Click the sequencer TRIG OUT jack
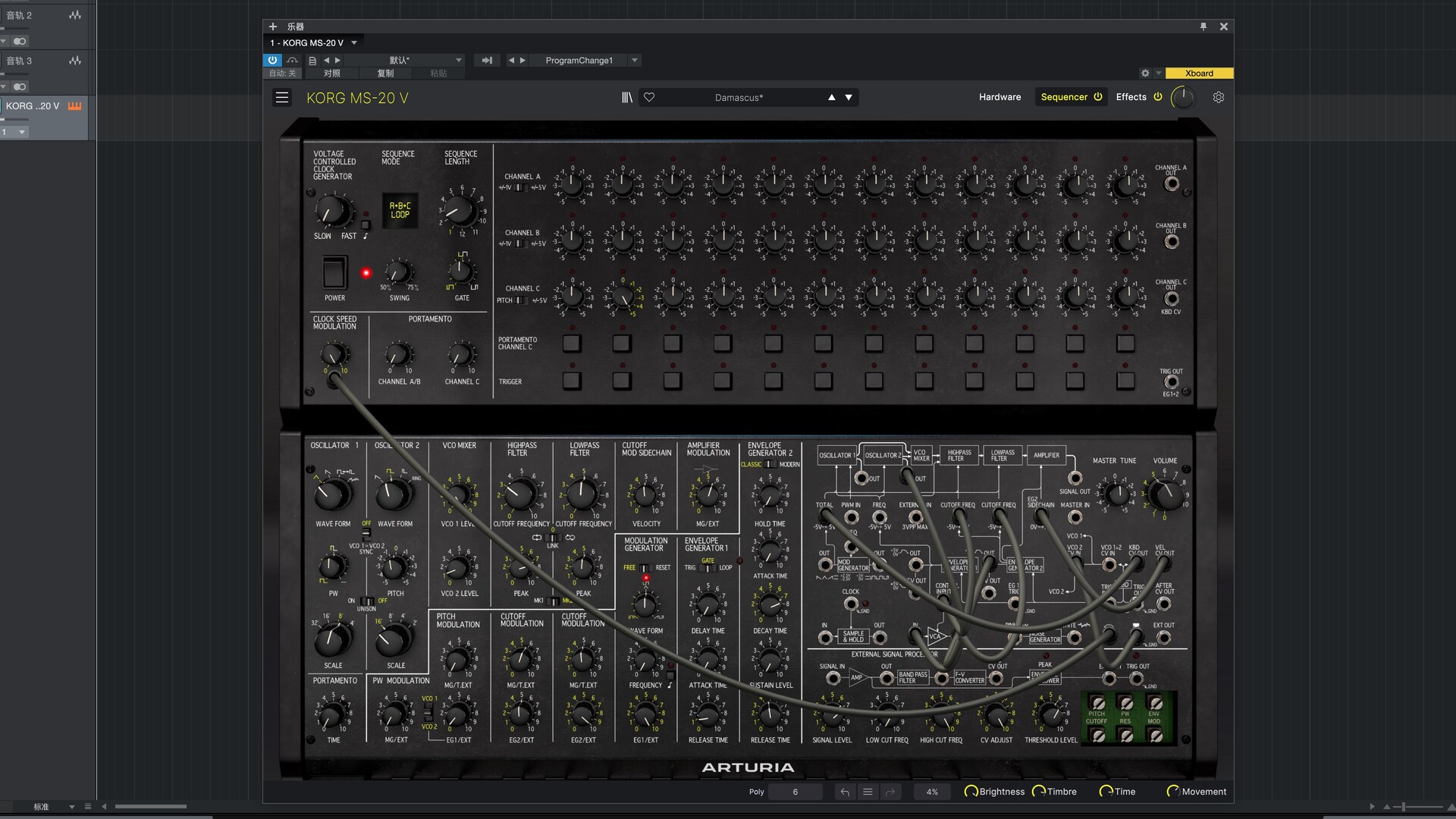1456x819 pixels. (x=1172, y=383)
